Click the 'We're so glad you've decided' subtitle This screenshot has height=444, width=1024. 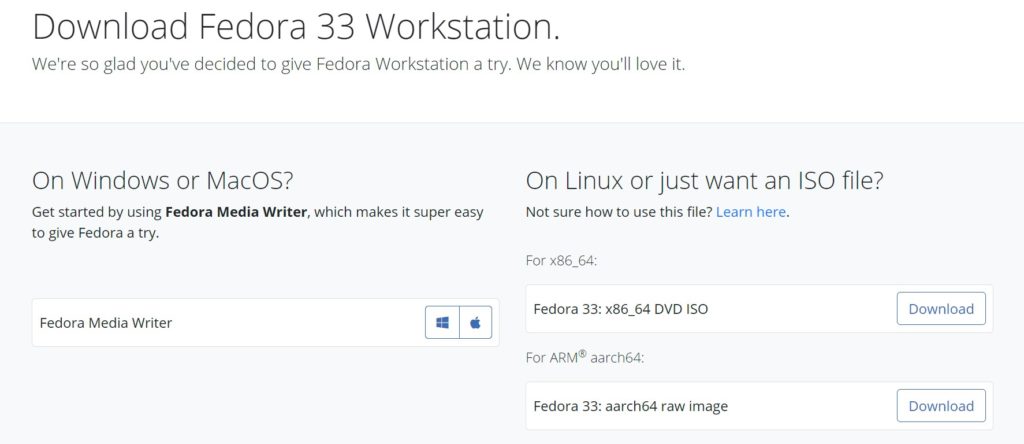(359, 65)
